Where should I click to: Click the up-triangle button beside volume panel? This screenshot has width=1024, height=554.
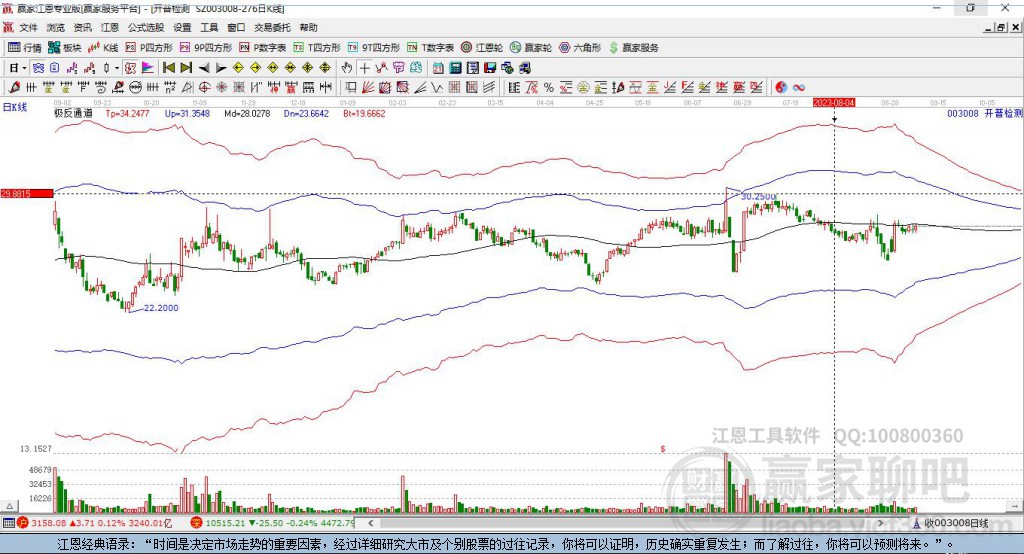9,506
